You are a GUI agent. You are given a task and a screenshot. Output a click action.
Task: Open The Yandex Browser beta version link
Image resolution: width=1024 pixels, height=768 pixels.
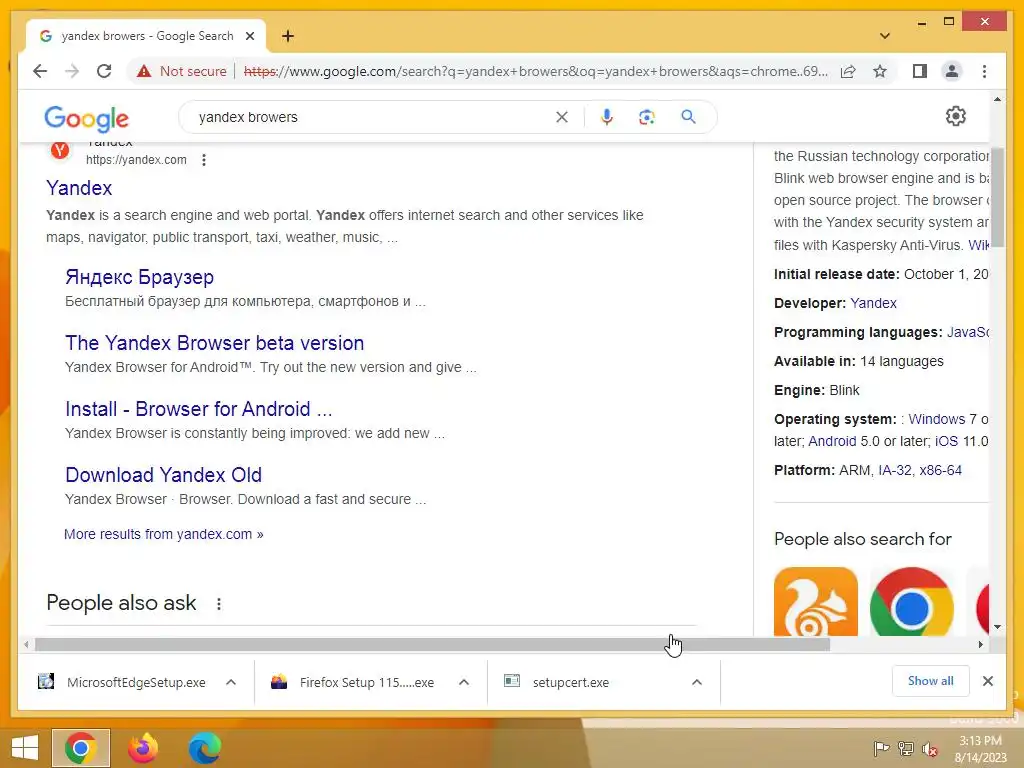pyautogui.click(x=214, y=343)
